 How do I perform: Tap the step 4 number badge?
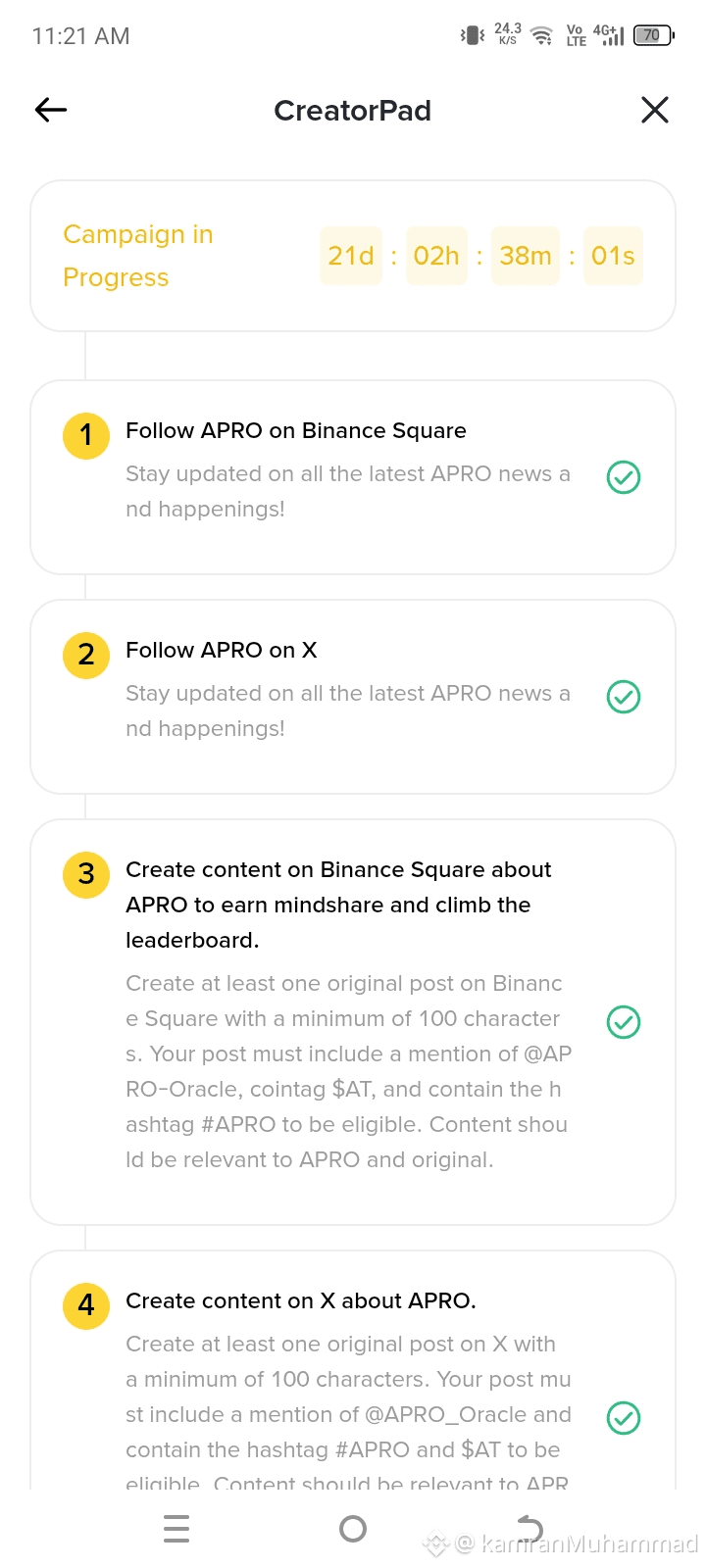86,1305
